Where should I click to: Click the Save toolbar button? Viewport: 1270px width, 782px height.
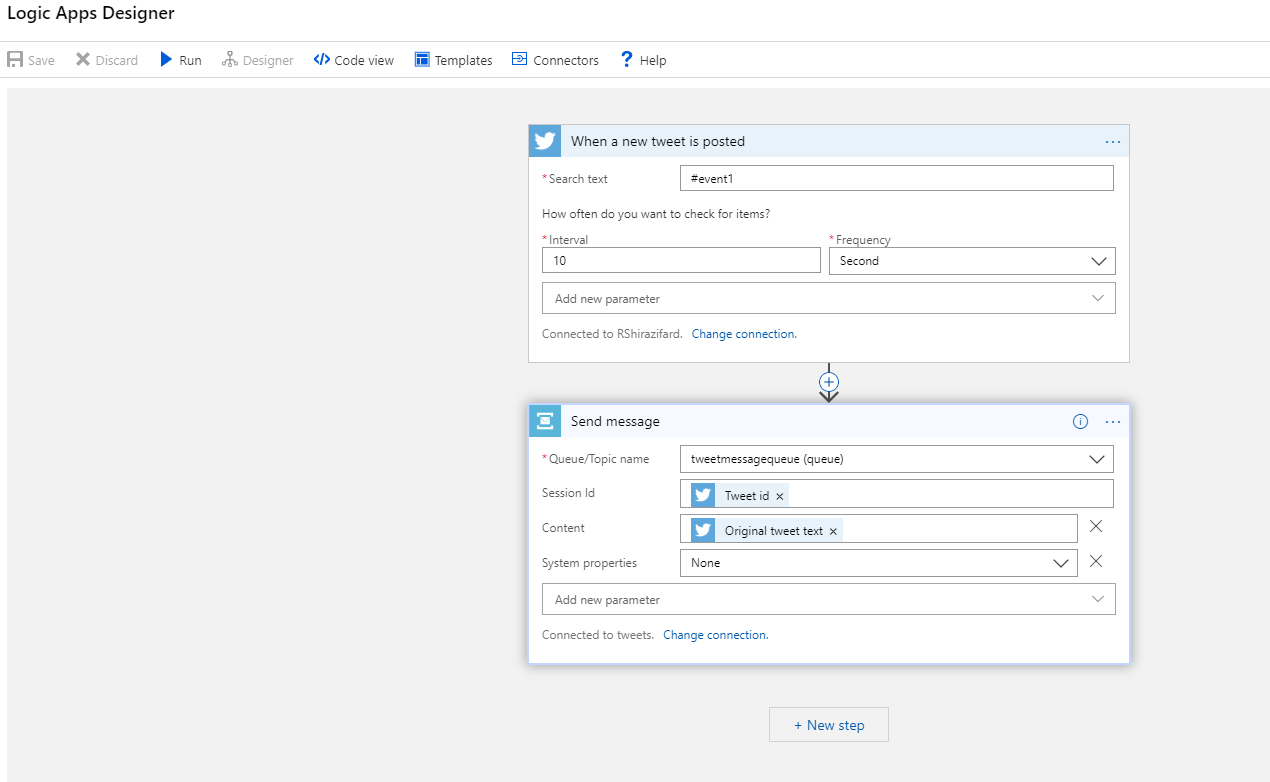[x=31, y=60]
